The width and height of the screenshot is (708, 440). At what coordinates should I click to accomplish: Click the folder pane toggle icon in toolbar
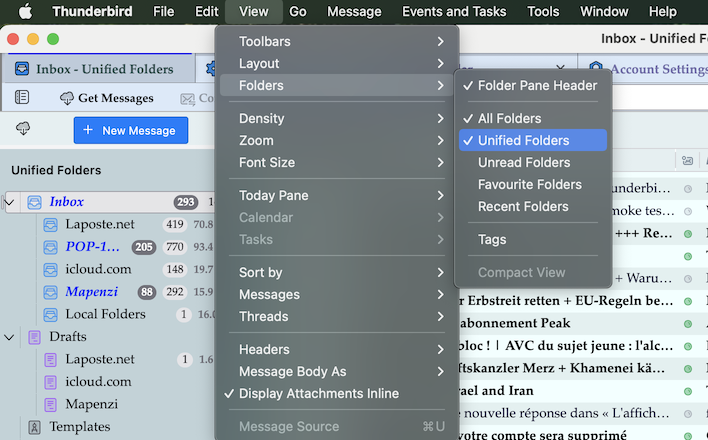coord(22,97)
